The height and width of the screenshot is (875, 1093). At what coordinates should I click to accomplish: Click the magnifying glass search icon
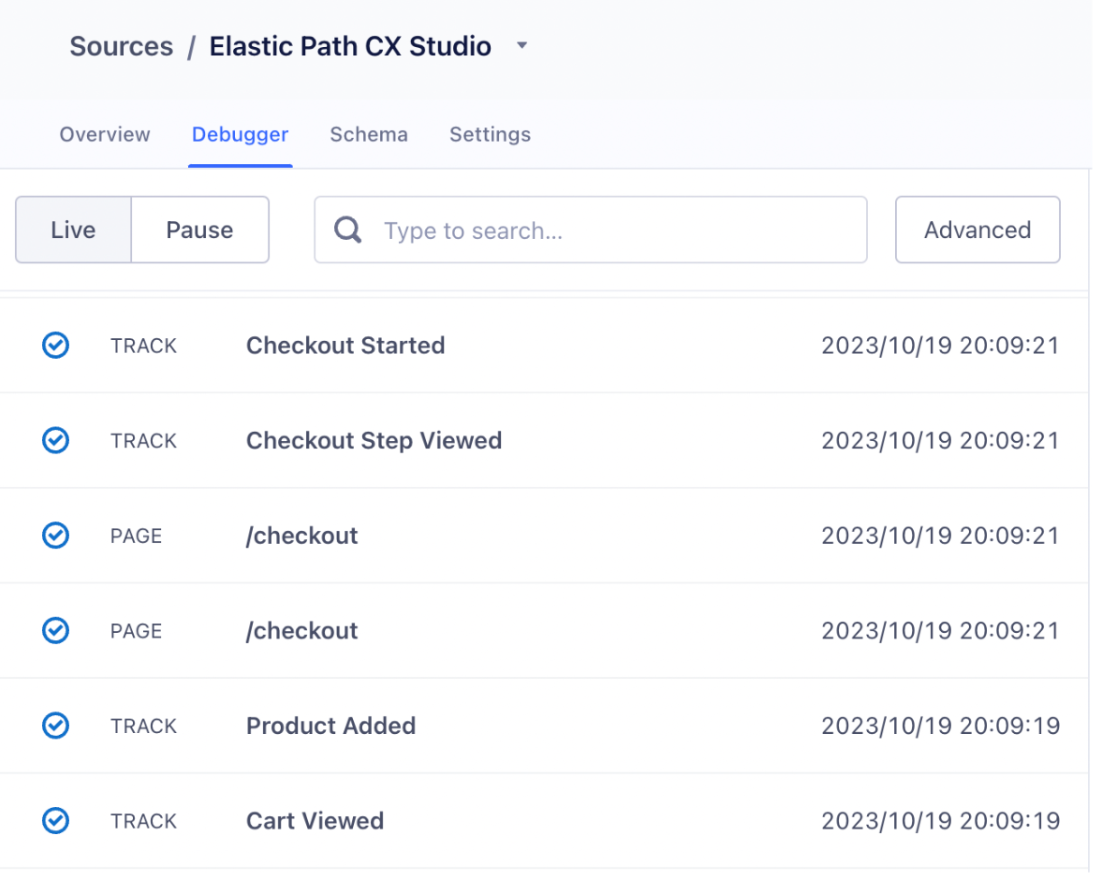pos(347,230)
